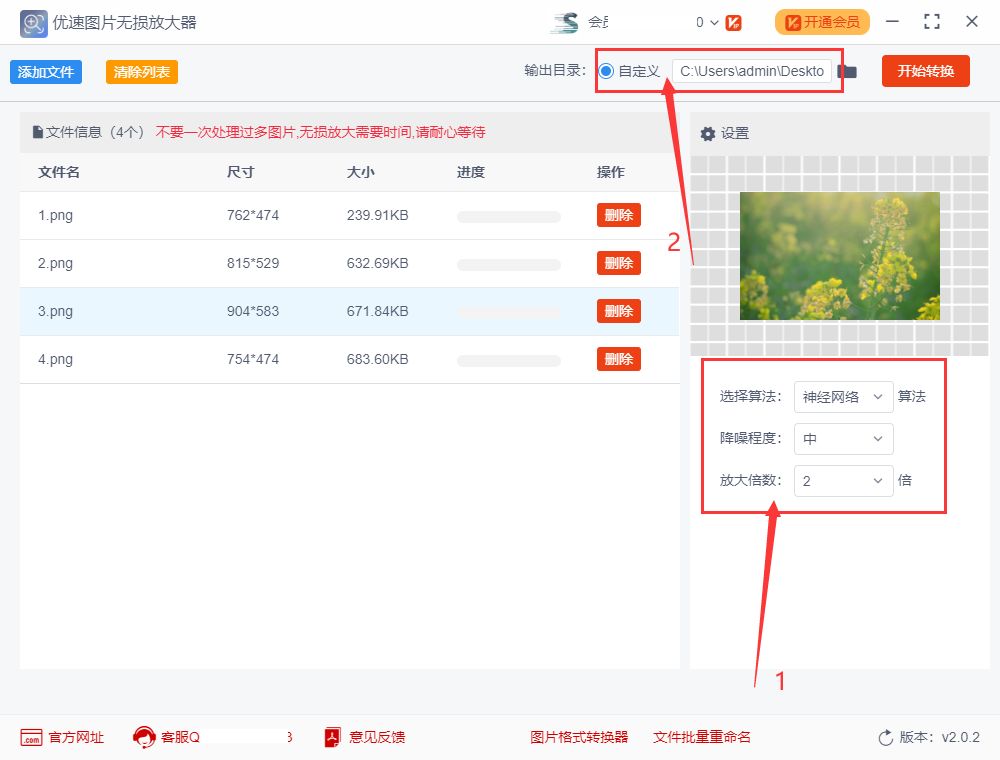Image resolution: width=1000 pixels, height=760 pixels.
Task: Click the feedback document icon
Action: pos(332,737)
